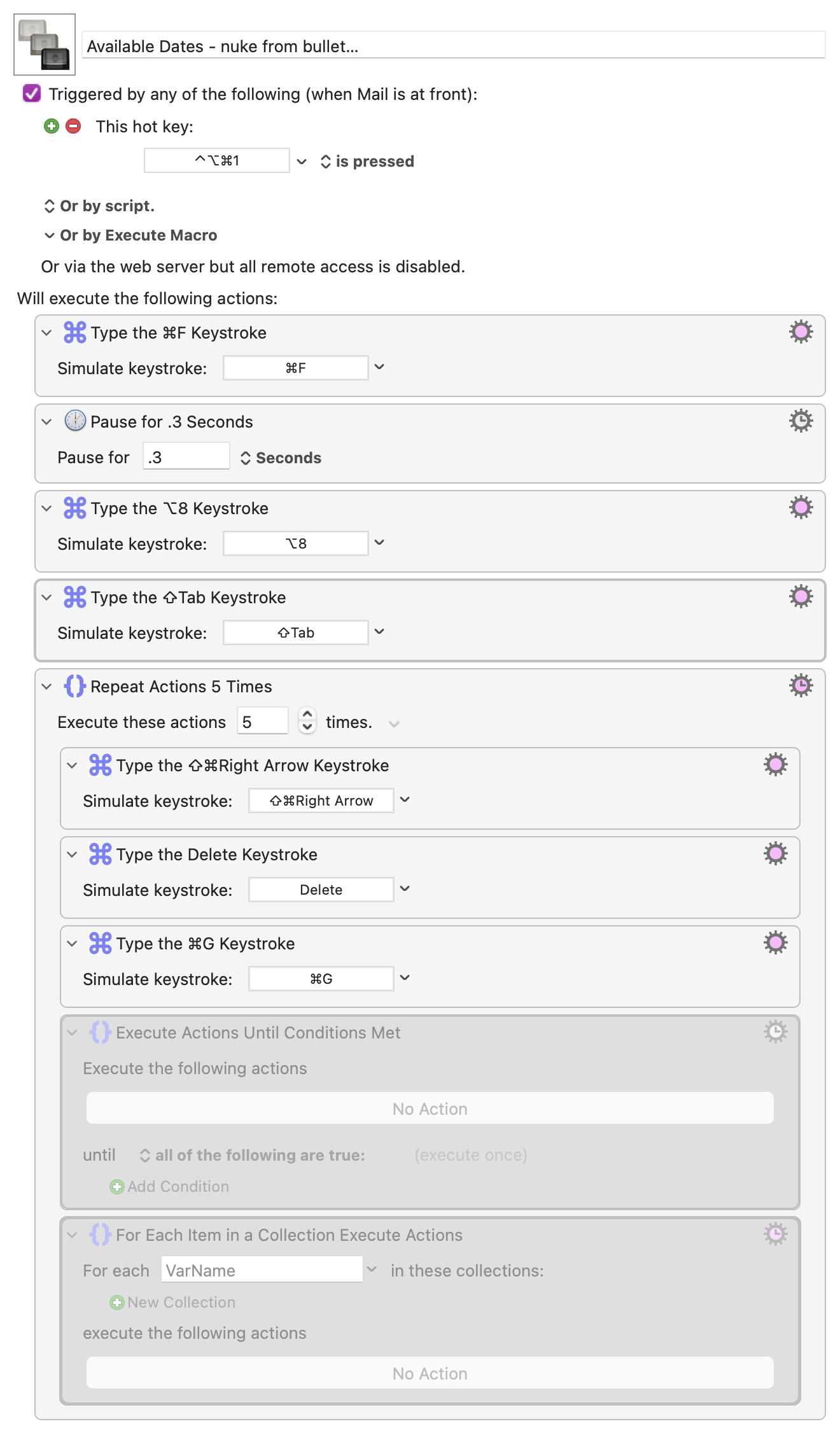Screen dimensions: 840x1433
Task: Collapse the 'Type the Delete Keystroke' action
Action: click(x=72, y=855)
